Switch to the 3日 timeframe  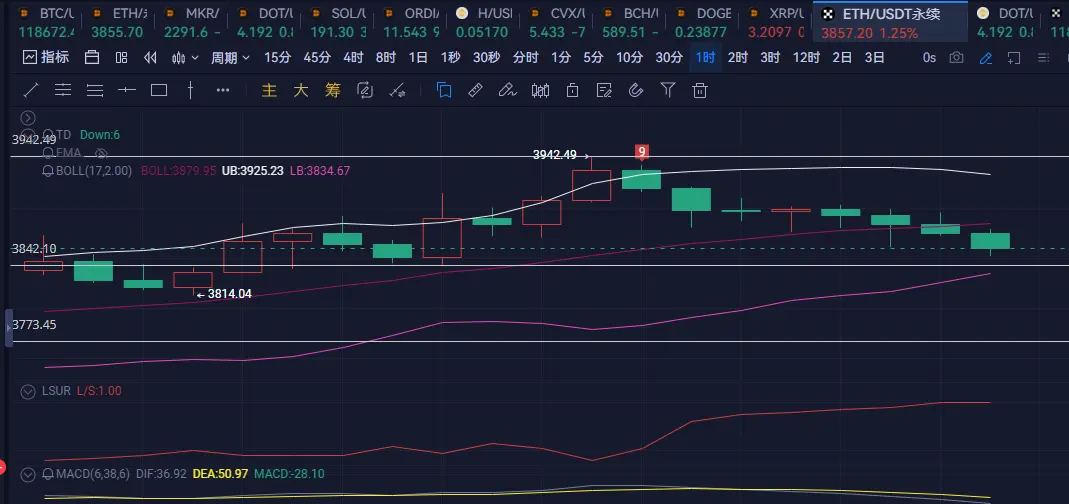coord(875,58)
